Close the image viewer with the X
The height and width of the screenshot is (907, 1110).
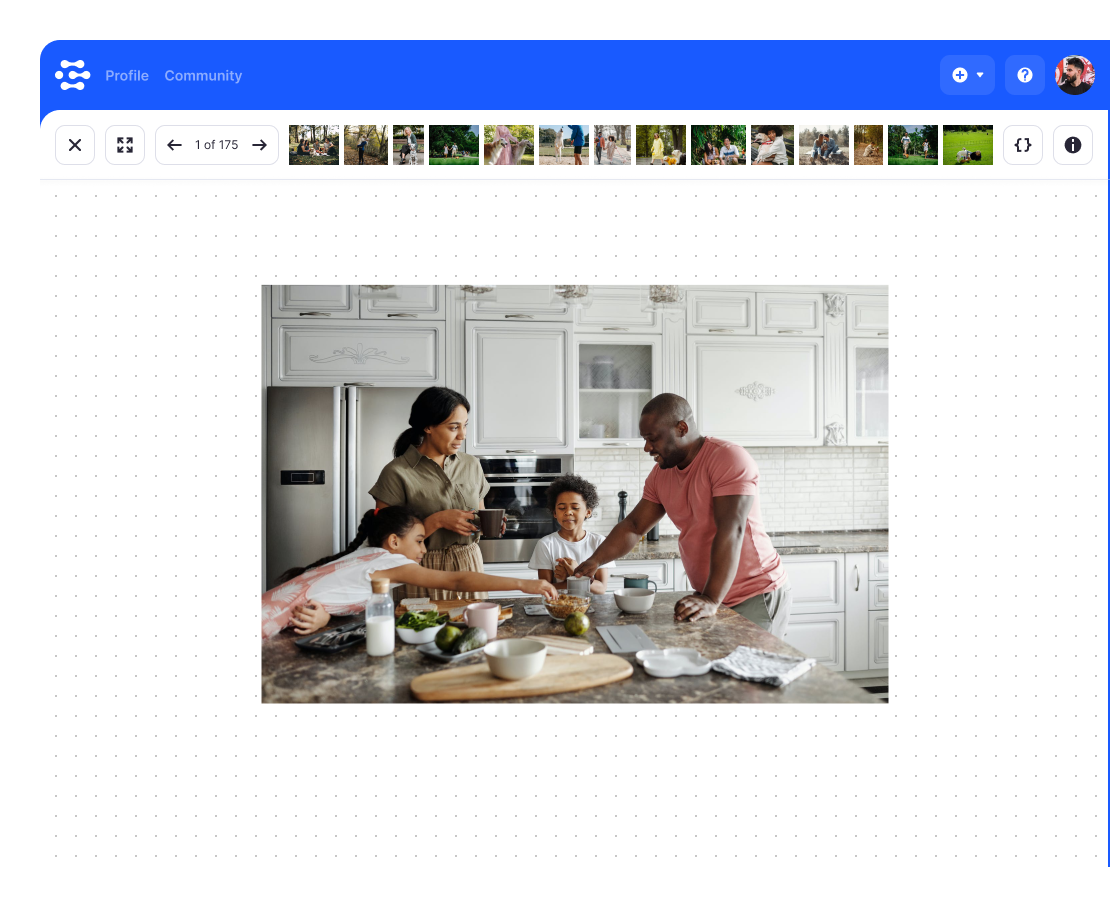[75, 145]
